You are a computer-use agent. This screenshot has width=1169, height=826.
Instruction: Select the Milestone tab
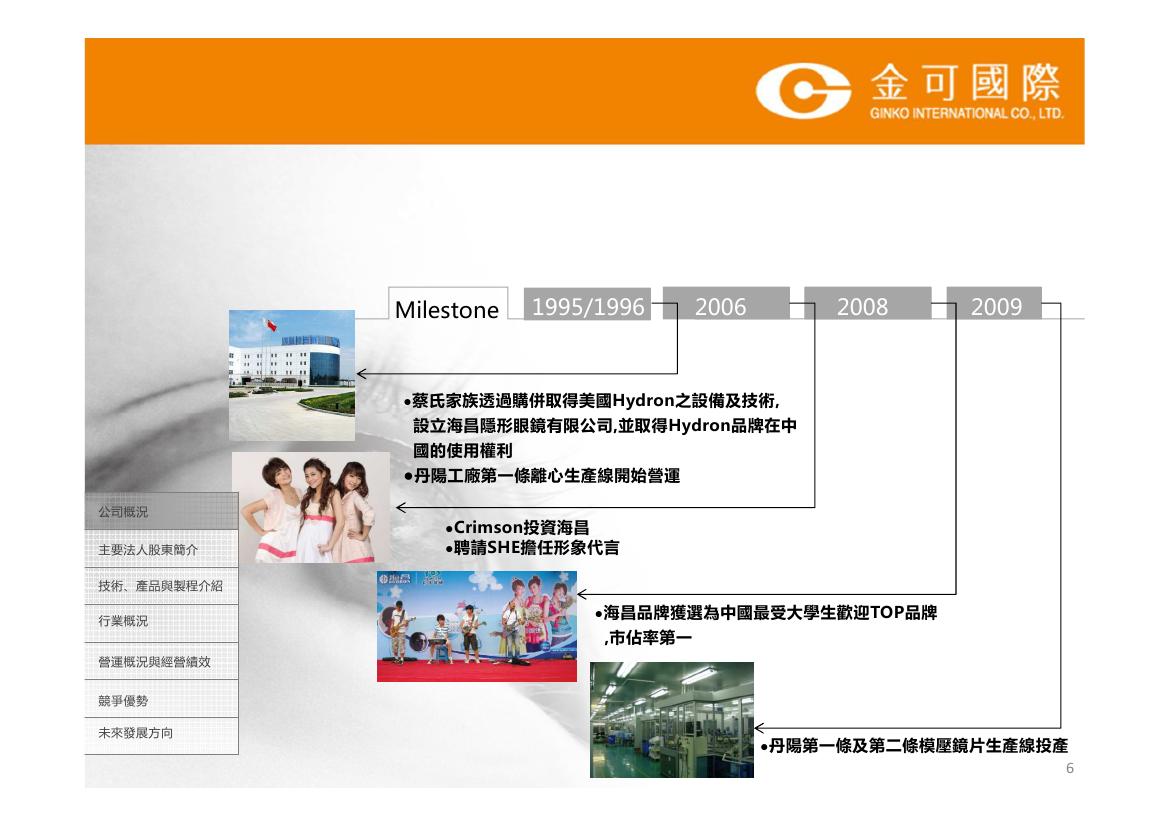click(x=447, y=304)
